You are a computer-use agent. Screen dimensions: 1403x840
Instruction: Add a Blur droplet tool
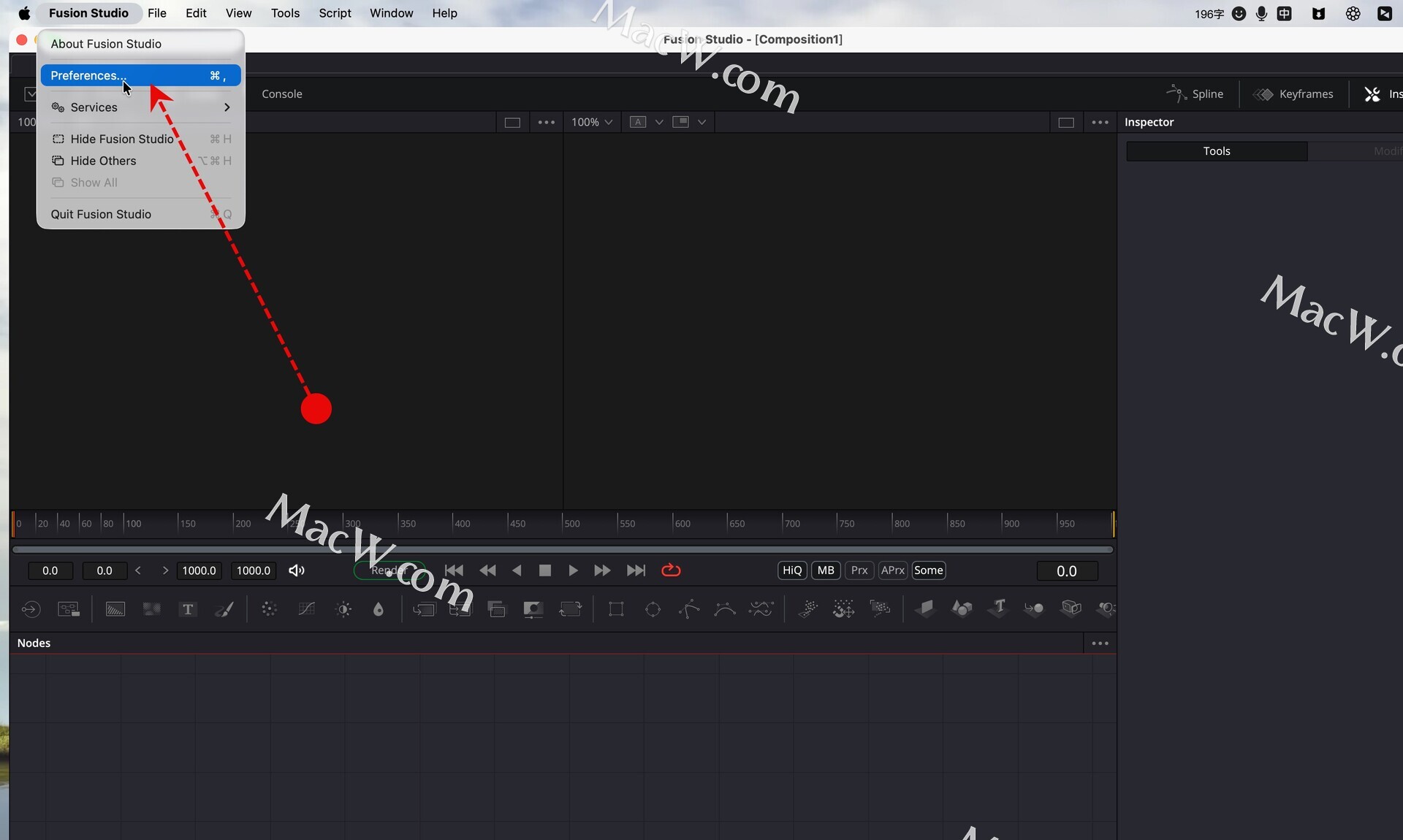pos(379,609)
